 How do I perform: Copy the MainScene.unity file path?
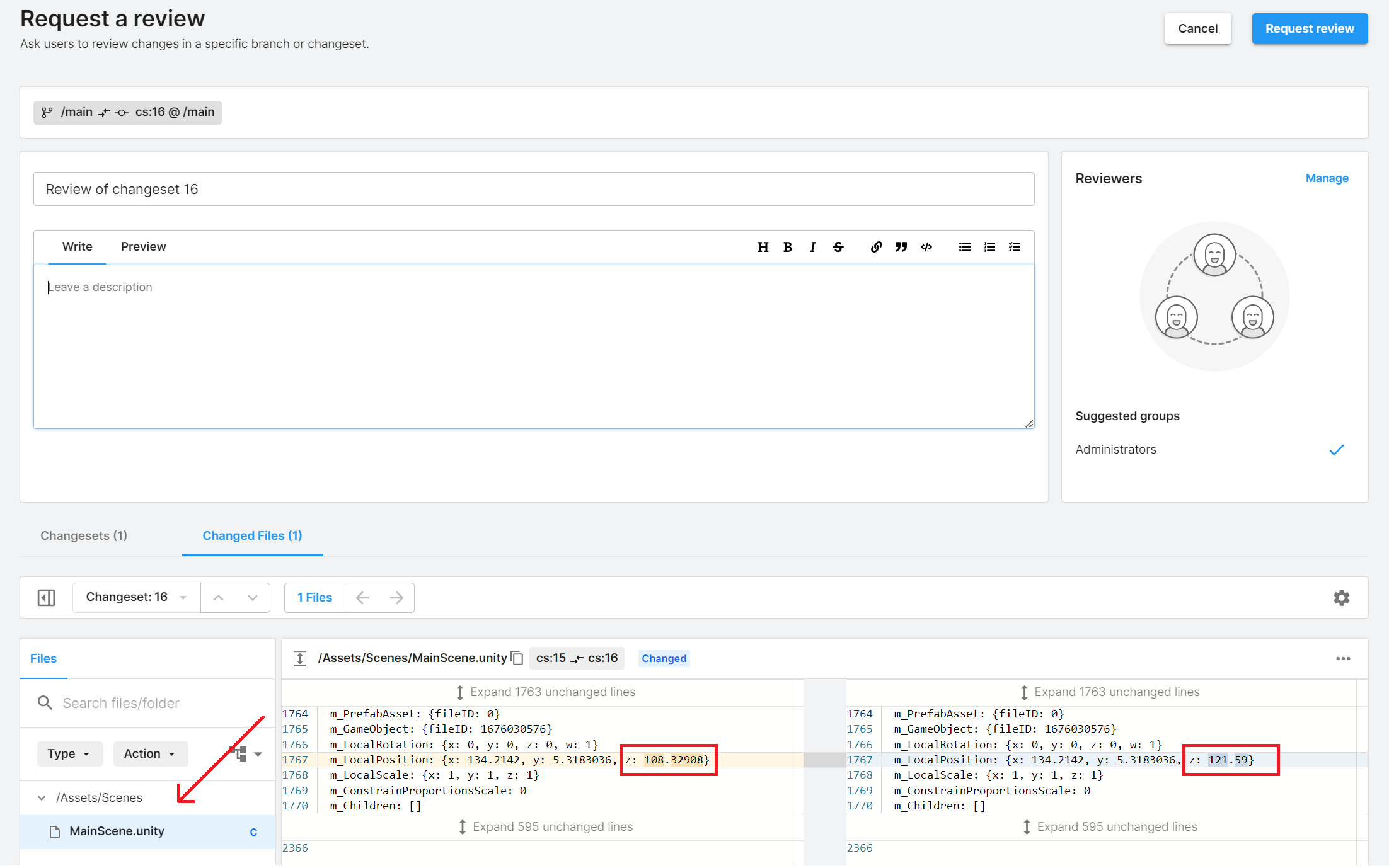517,658
